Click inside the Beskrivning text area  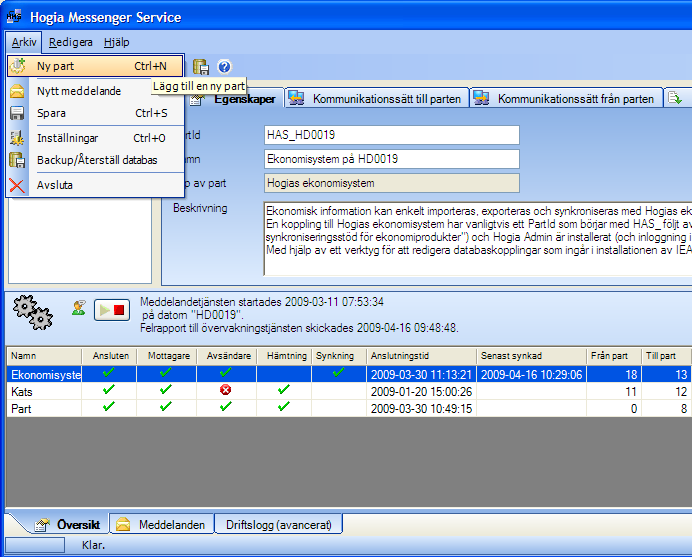(x=478, y=239)
